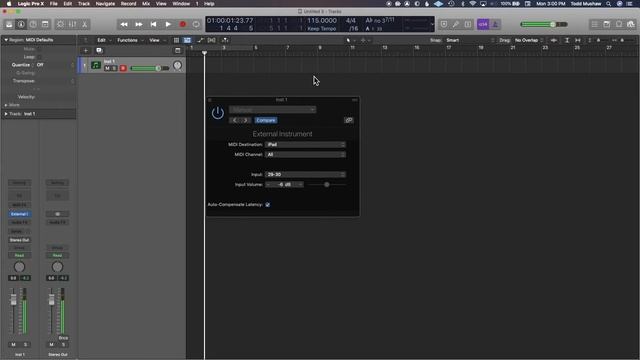Image resolution: width=640 pixels, height=360 pixels.
Task: Click the link icon in plugin window
Action: click(349, 120)
